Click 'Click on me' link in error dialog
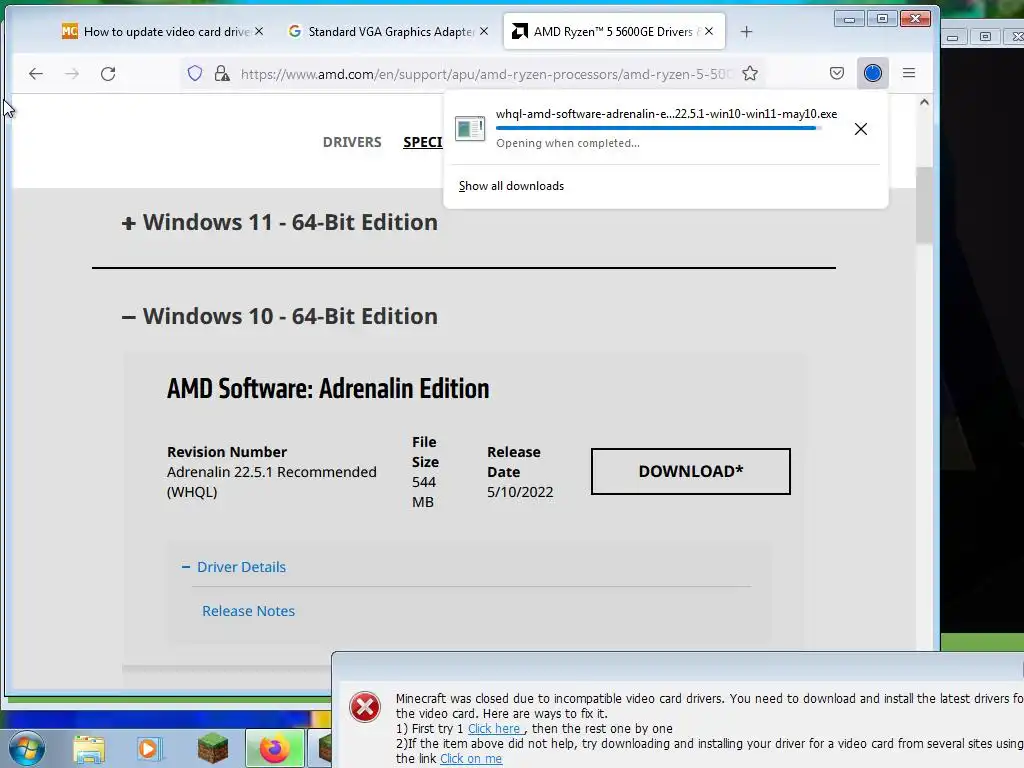The width and height of the screenshot is (1024, 768). point(471,759)
